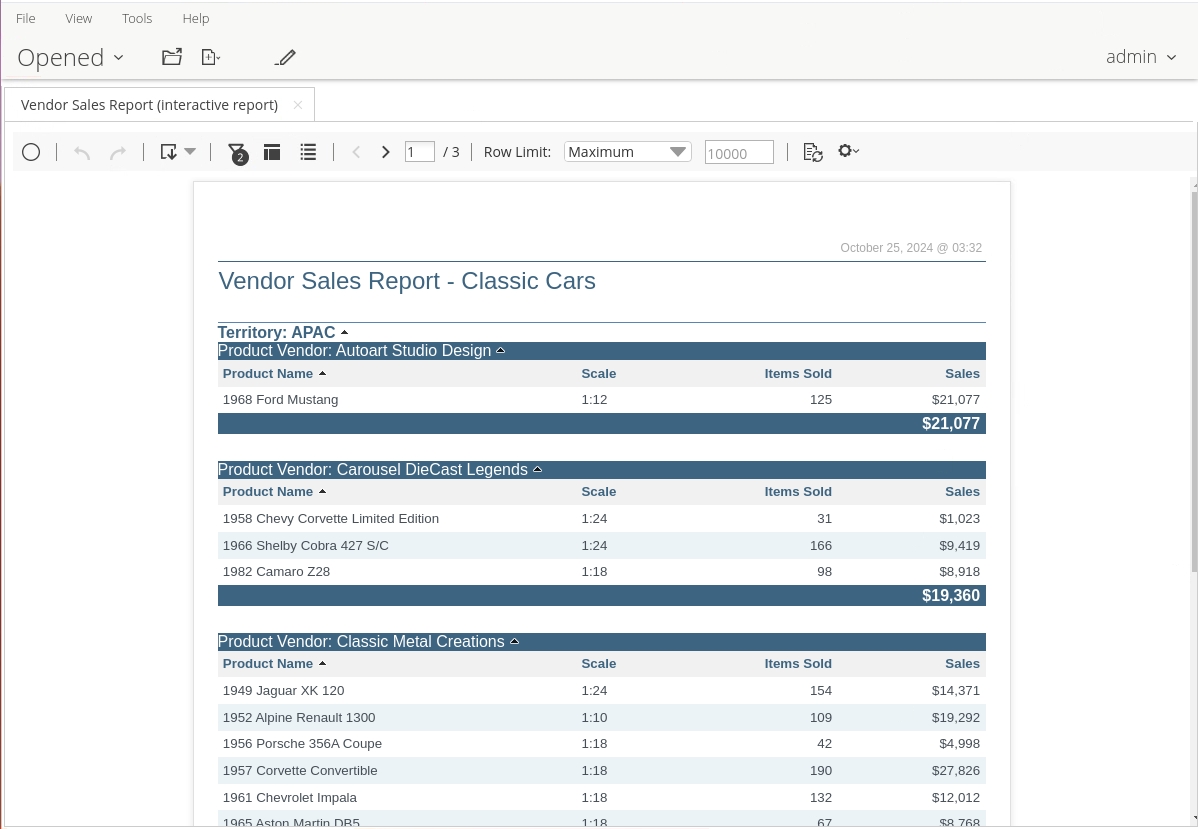
Task: Open the export dropdown arrow
Action: 189,152
